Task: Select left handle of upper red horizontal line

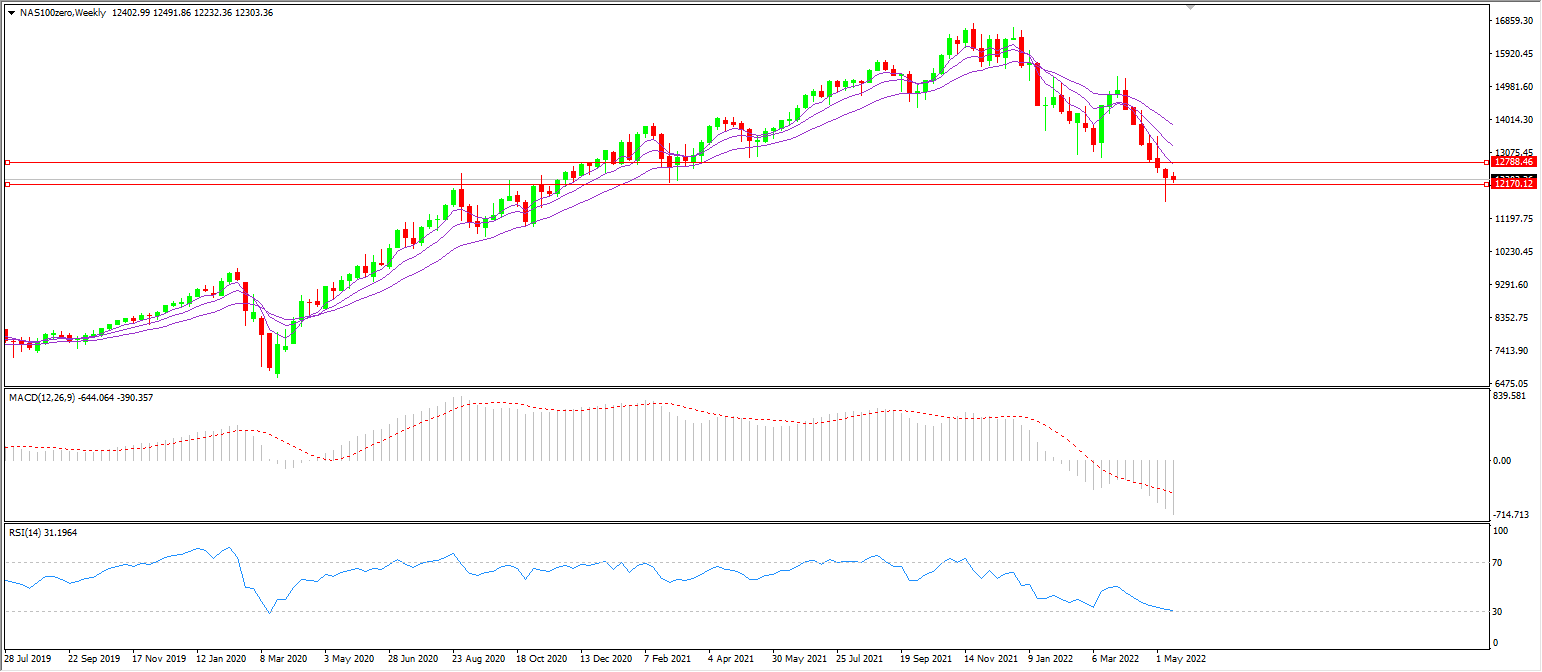Action: click(x=8, y=162)
